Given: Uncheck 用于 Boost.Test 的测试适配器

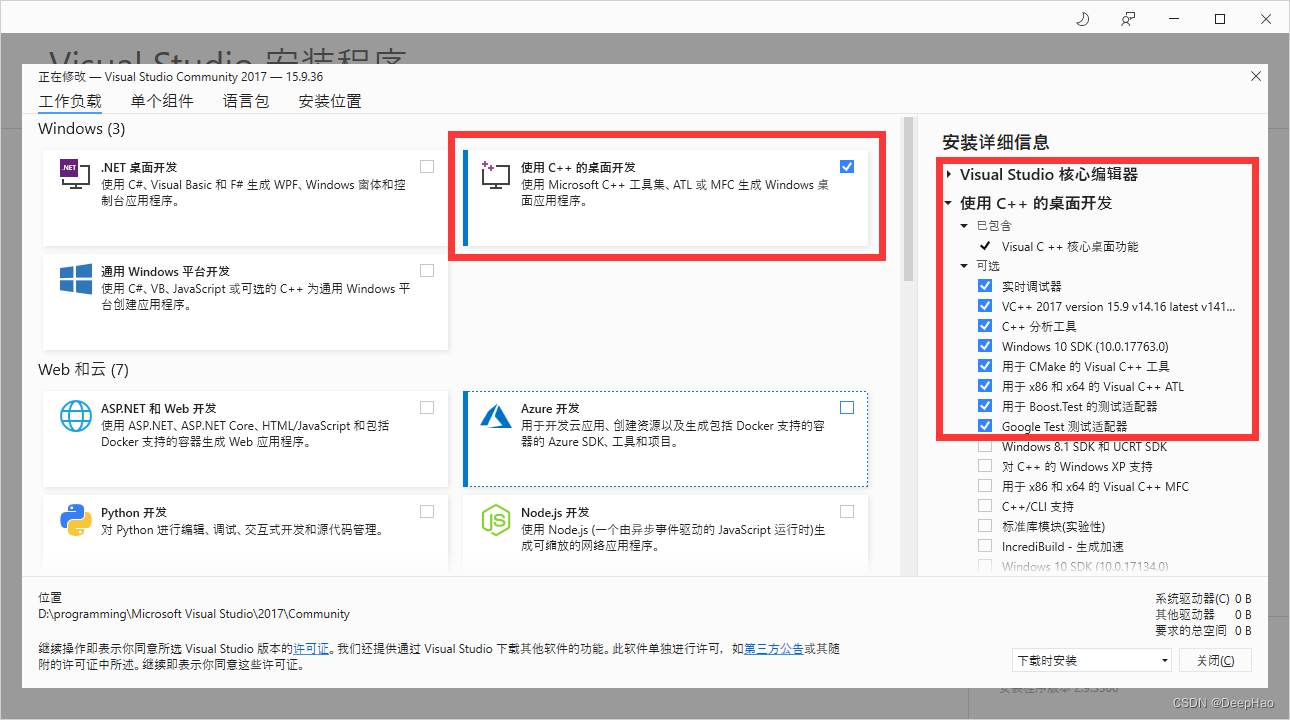Looking at the screenshot, I should pos(985,406).
